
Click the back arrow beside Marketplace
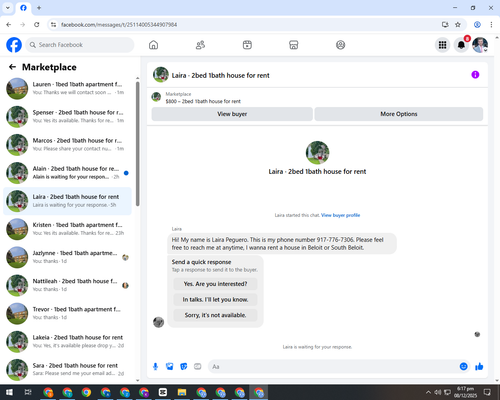(12, 67)
